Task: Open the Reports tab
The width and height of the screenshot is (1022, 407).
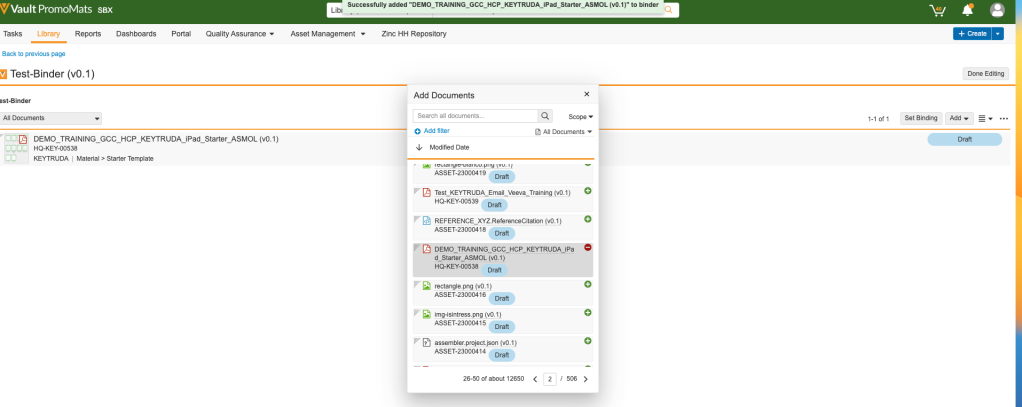Action: [x=88, y=33]
